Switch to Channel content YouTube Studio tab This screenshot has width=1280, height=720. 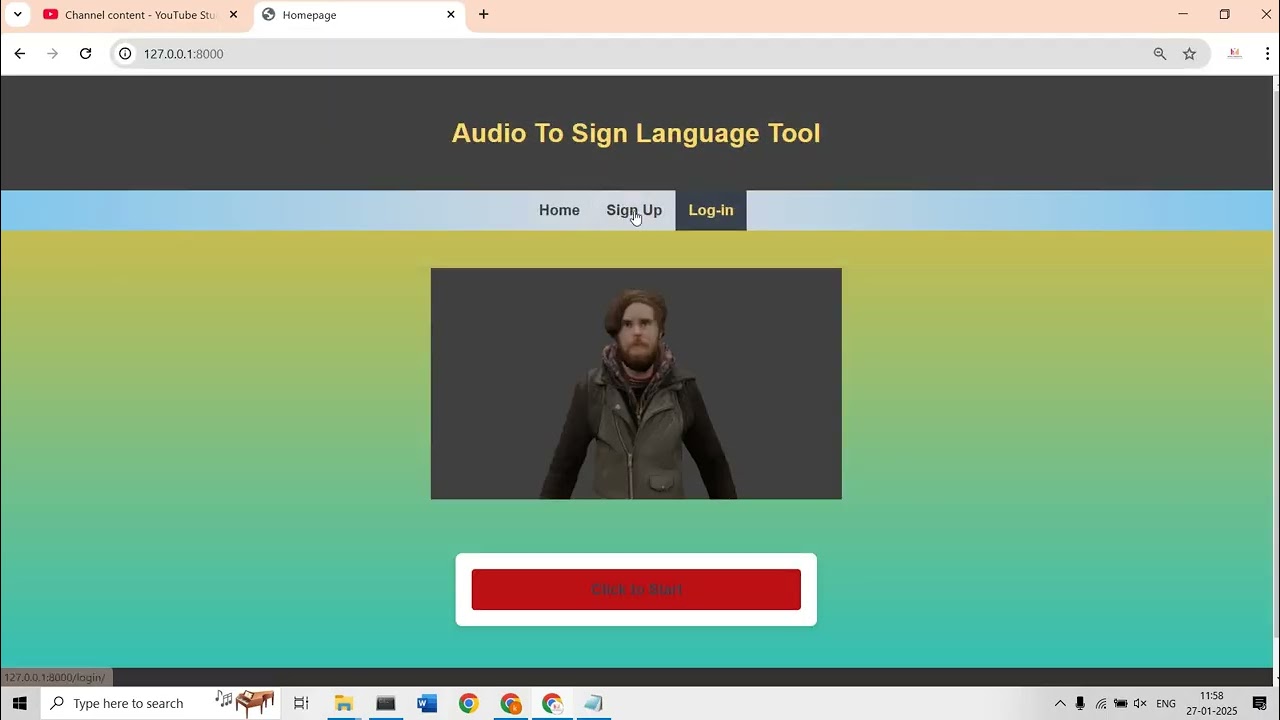click(140, 15)
